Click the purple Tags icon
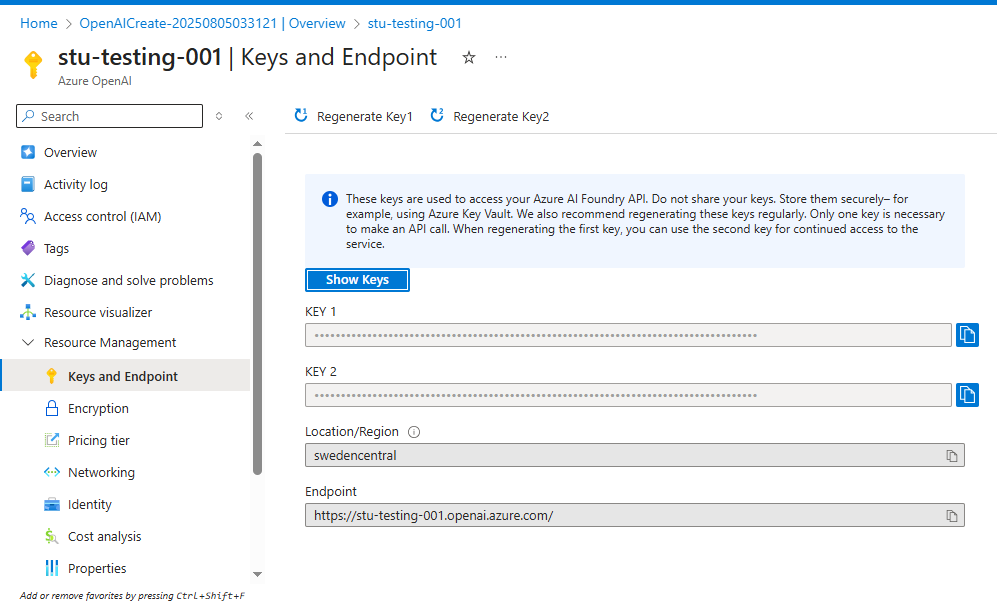The image size is (997, 605). coord(28,248)
